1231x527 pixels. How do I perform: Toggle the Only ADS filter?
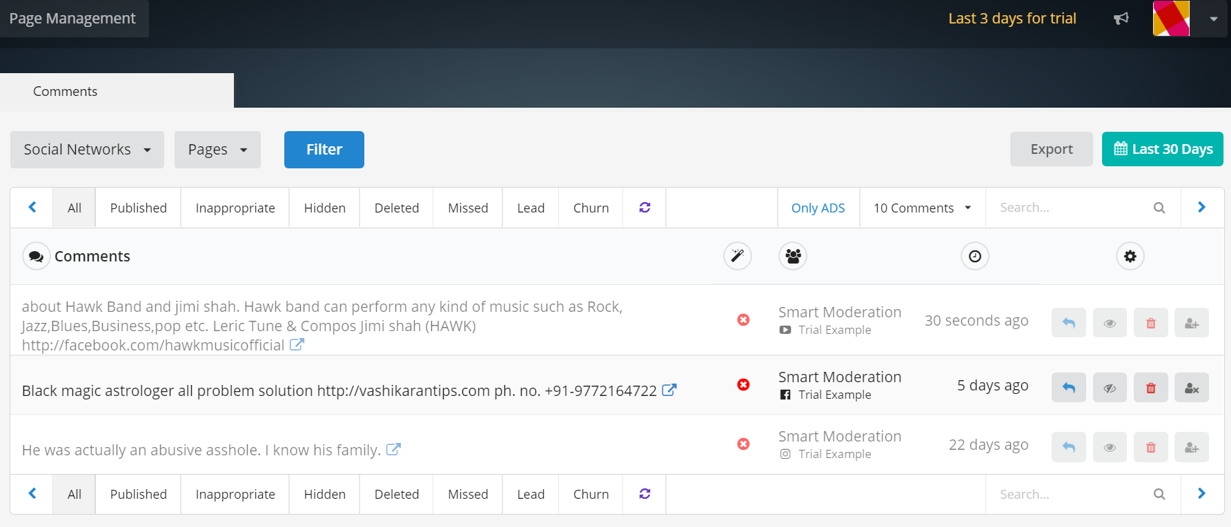(817, 208)
